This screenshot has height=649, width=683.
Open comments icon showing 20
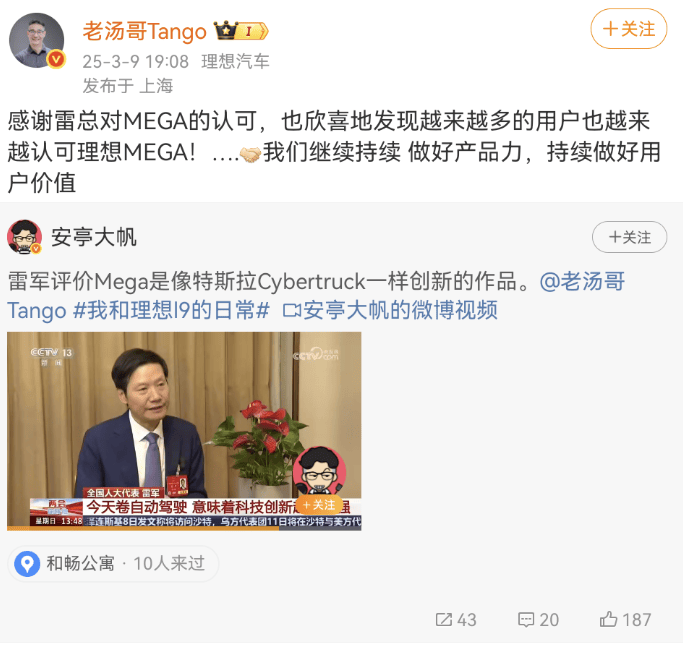[x=526, y=619]
